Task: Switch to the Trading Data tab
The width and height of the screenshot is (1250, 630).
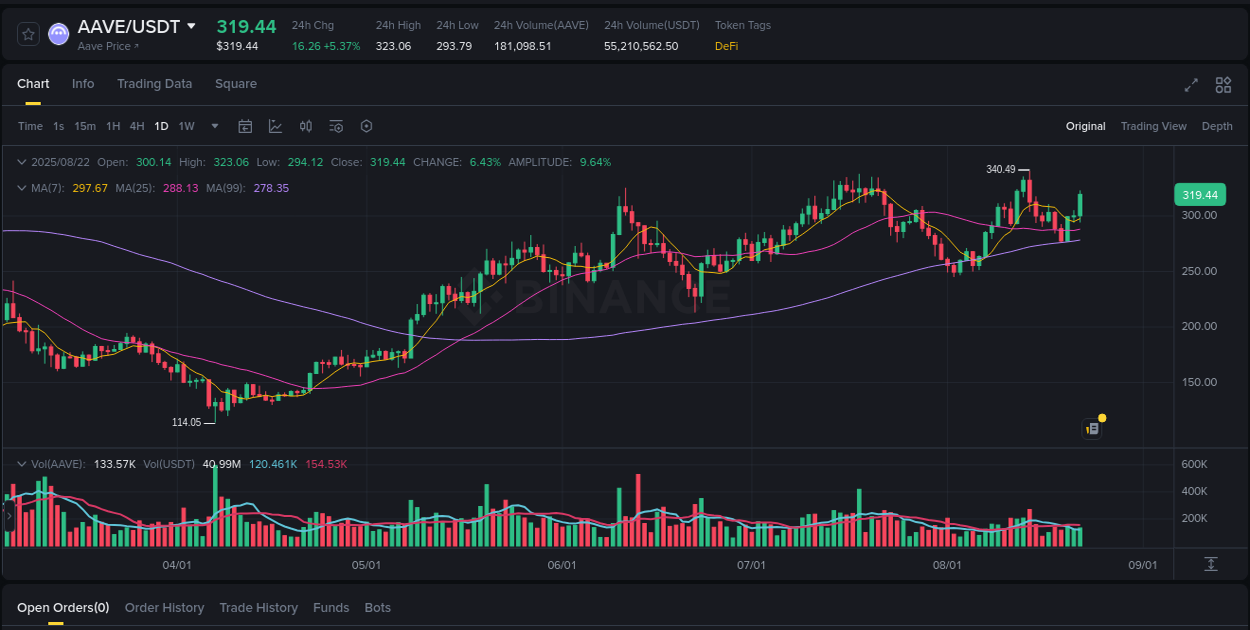Action: (x=154, y=84)
